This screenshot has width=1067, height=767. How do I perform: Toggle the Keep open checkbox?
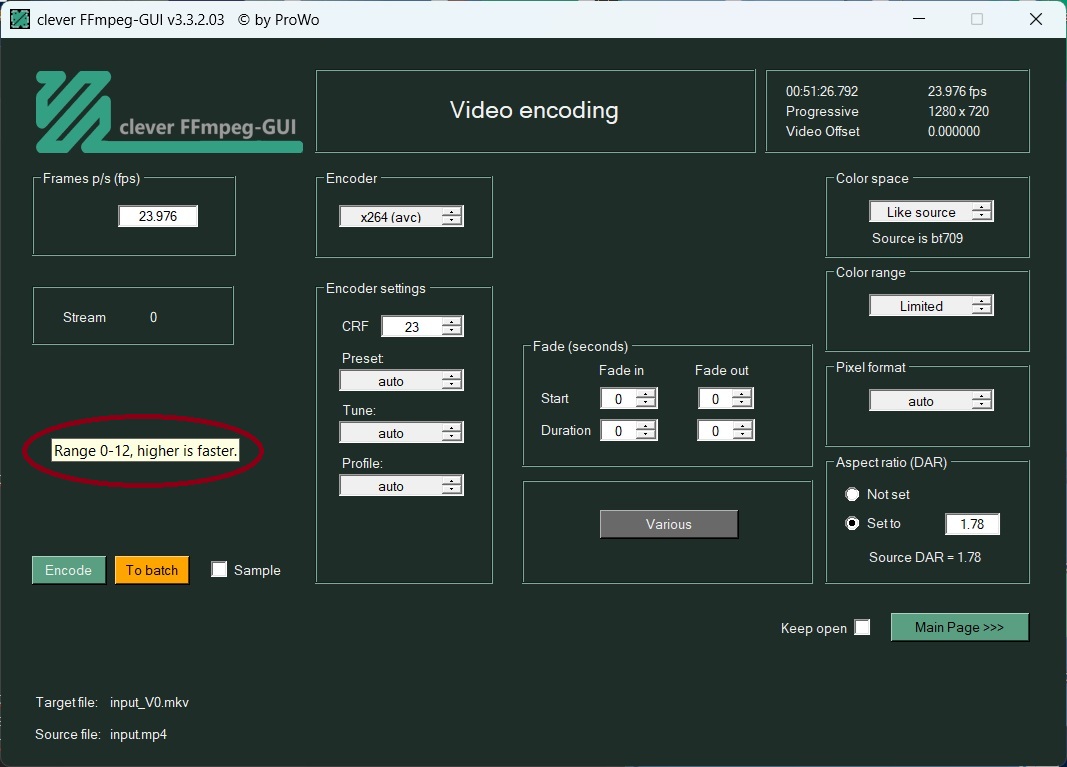click(x=862, y=627)
